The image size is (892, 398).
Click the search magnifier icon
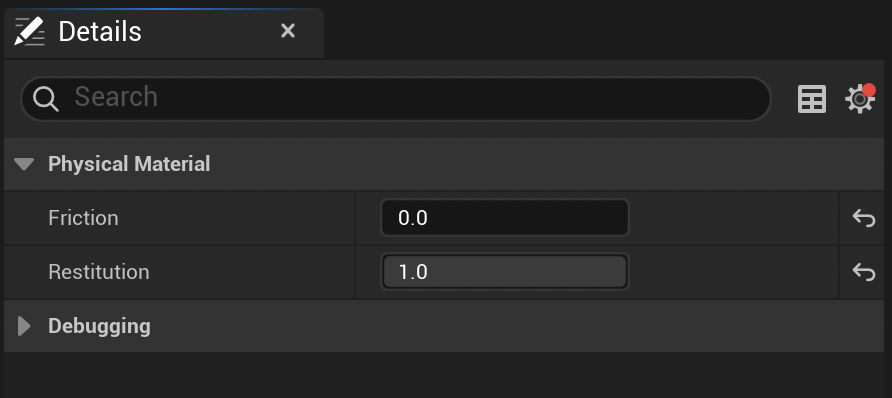[46, 99]
